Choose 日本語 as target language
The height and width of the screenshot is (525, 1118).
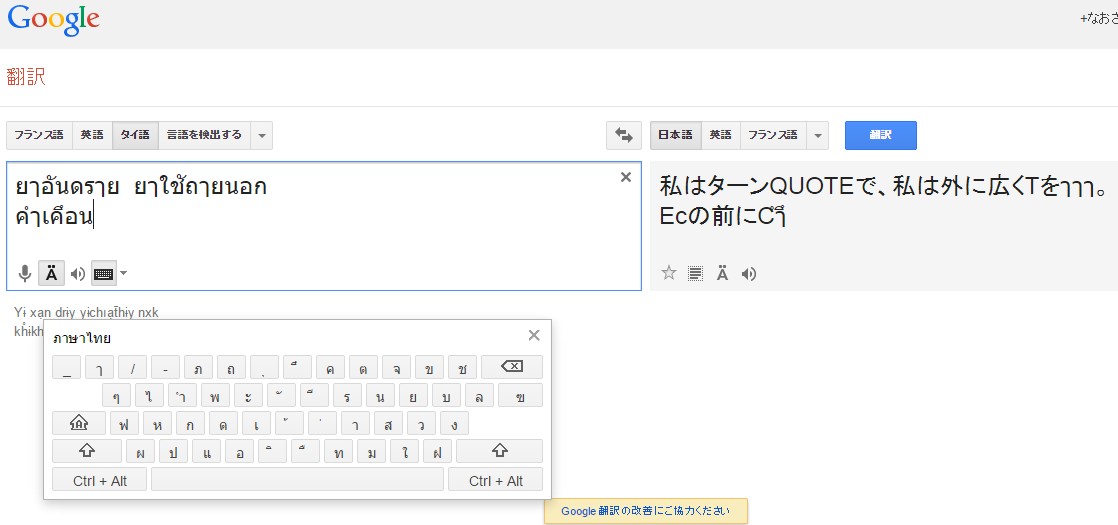(675, 135)
